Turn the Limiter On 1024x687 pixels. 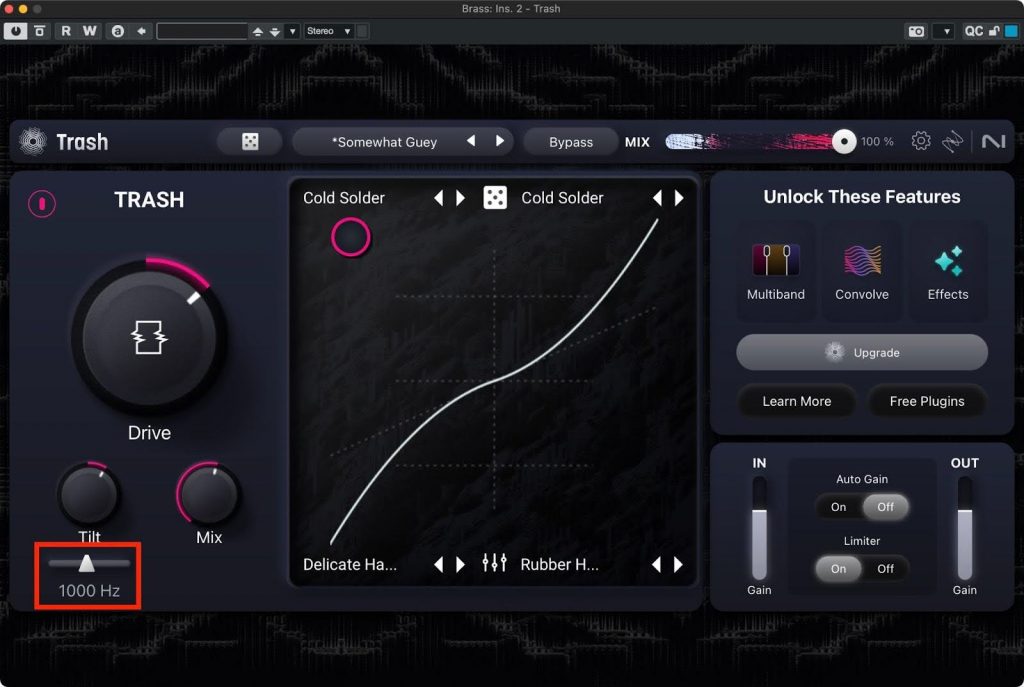pyautogui.click(x=839, y=569)
